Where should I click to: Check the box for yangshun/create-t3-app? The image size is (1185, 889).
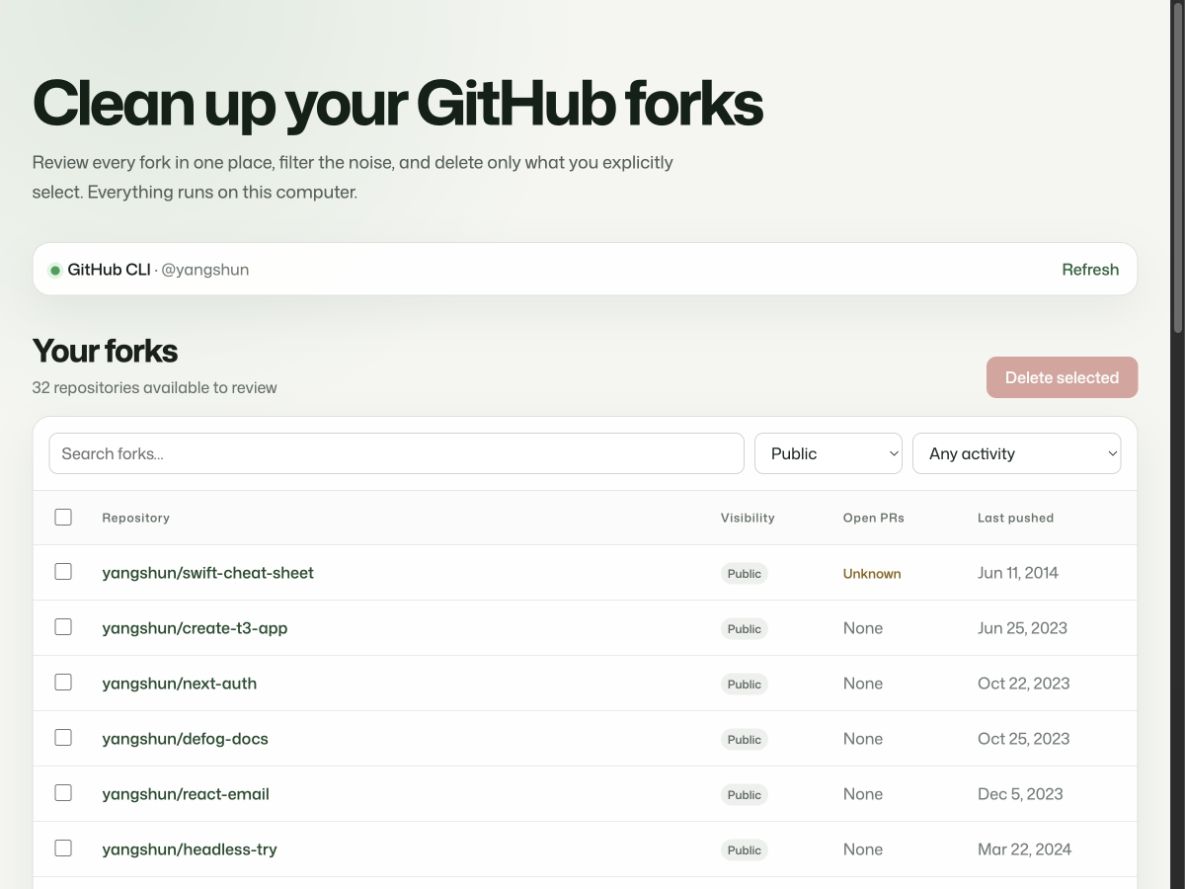[63, 627]
